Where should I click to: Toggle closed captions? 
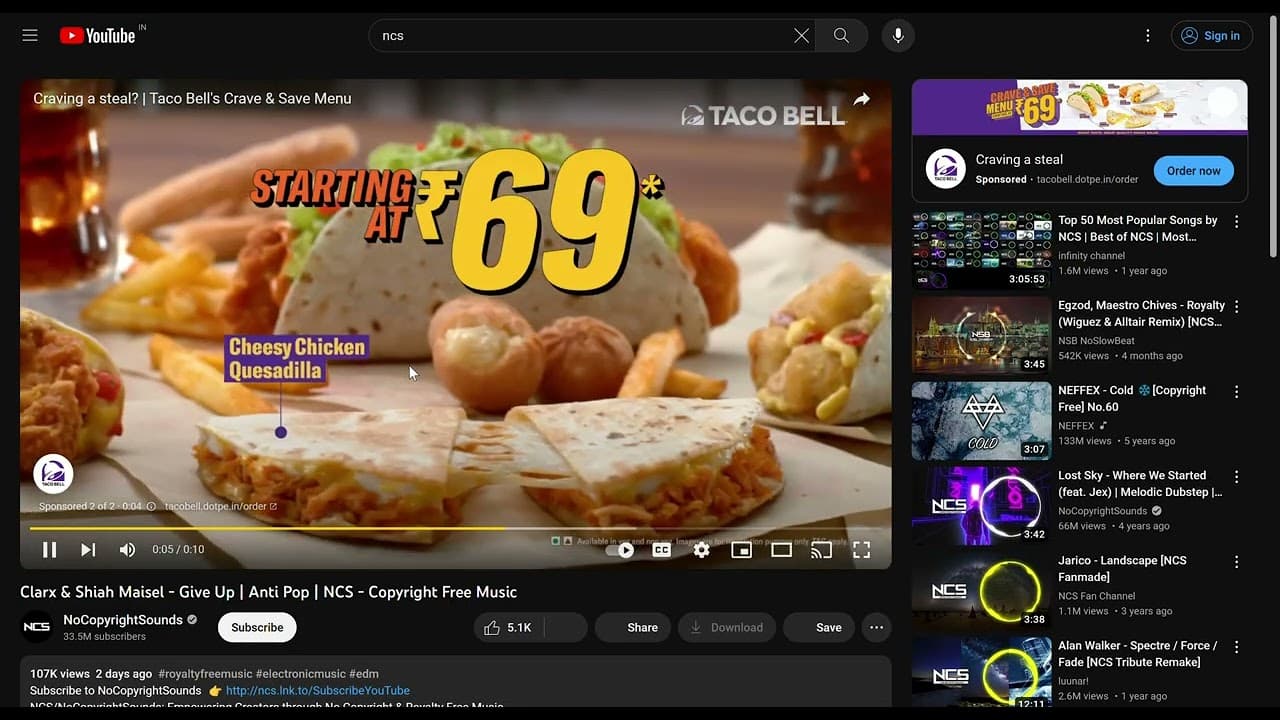coord(661,549)
